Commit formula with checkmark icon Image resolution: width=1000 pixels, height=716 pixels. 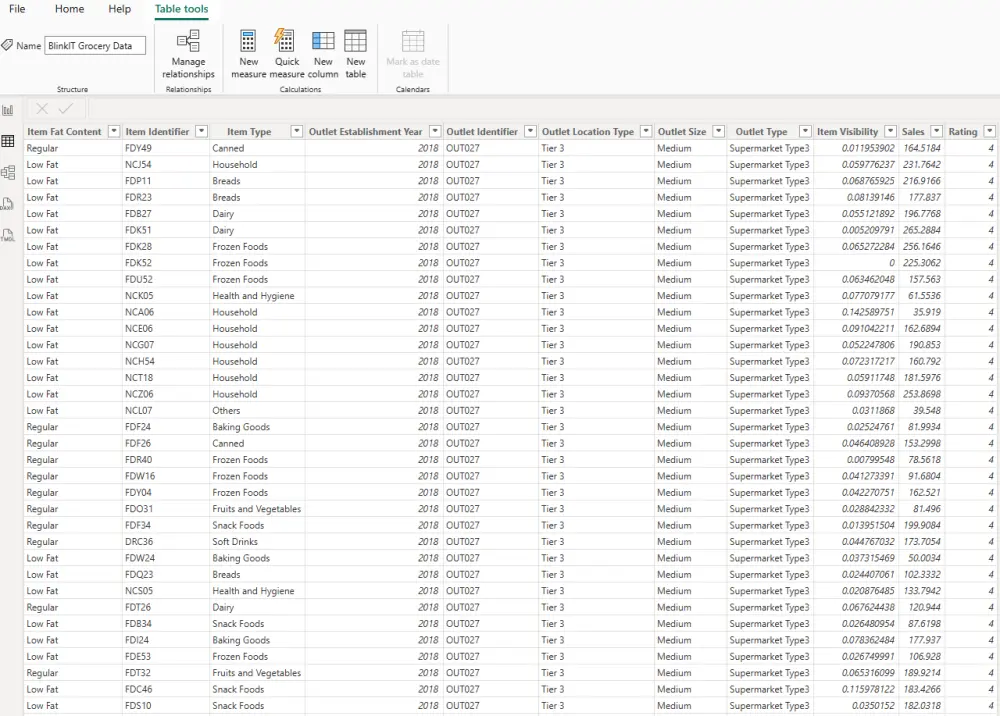[x=66, y=109]
